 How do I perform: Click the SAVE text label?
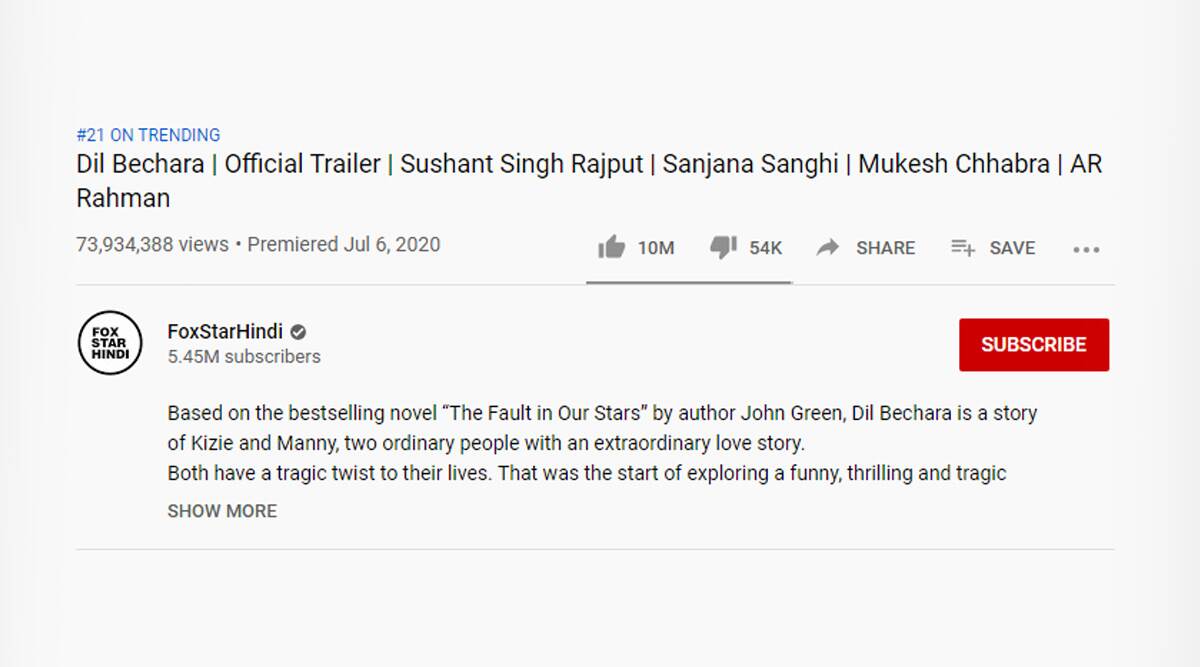[x=1012, y=248]
